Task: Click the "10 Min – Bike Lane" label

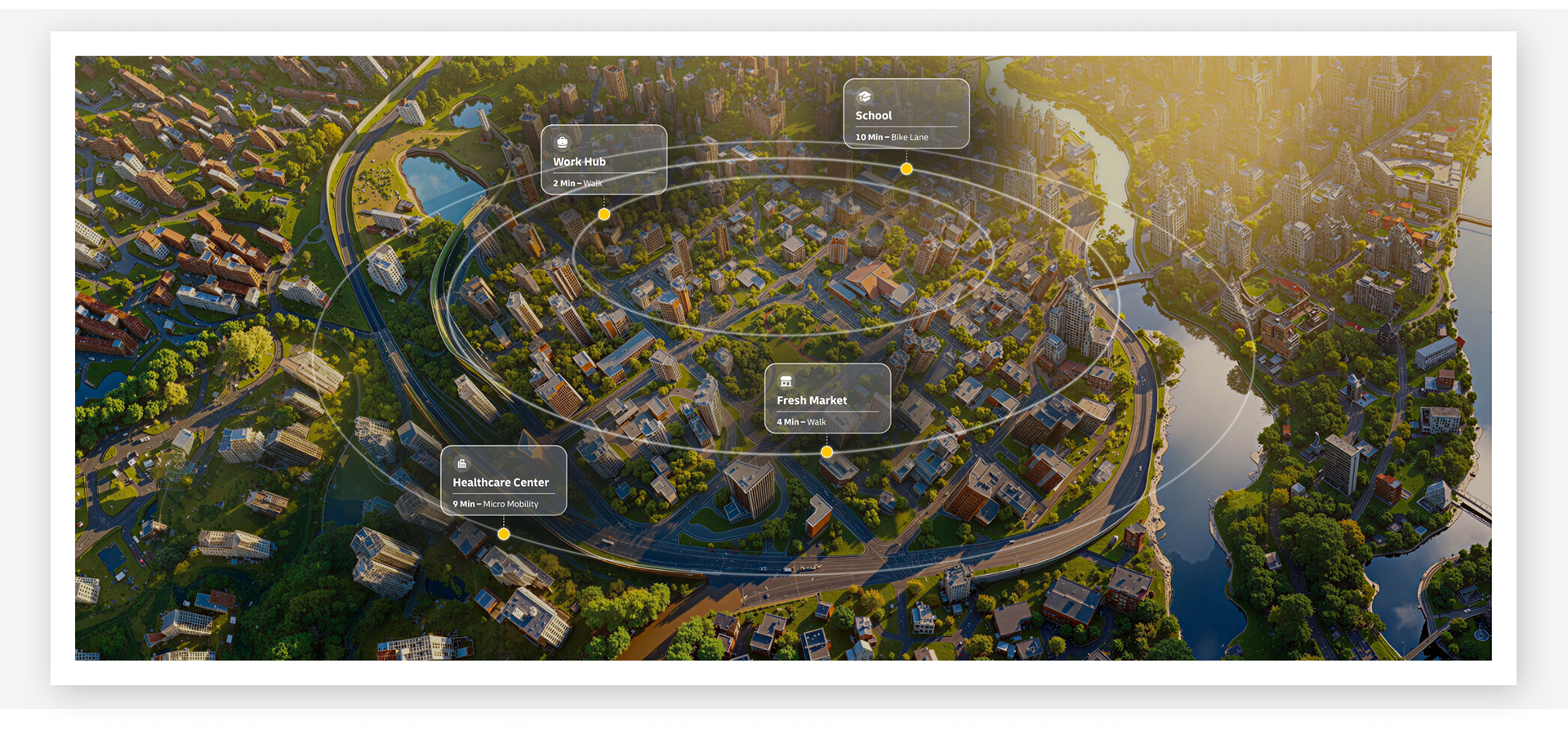Action: [x=892, y=137]
